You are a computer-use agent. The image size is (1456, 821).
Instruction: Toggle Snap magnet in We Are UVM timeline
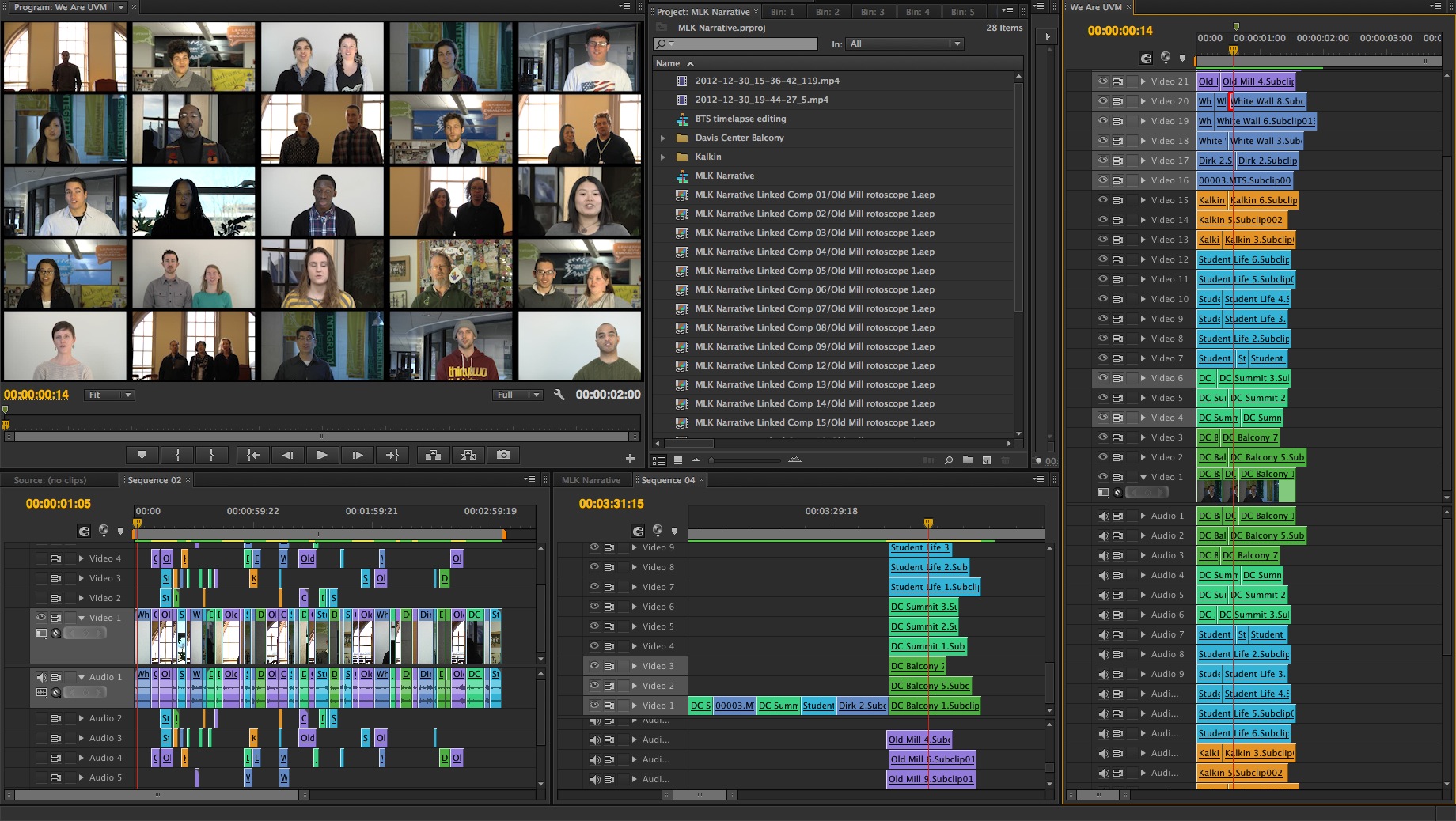pos(1145,58)
